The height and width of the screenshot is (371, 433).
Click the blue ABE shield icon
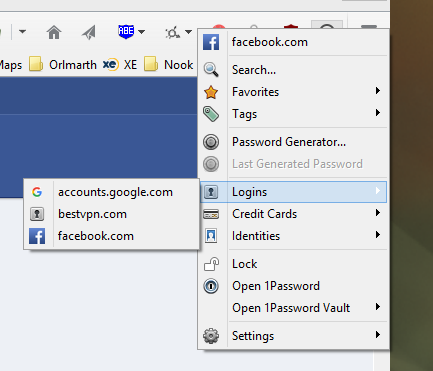[126, 32]
